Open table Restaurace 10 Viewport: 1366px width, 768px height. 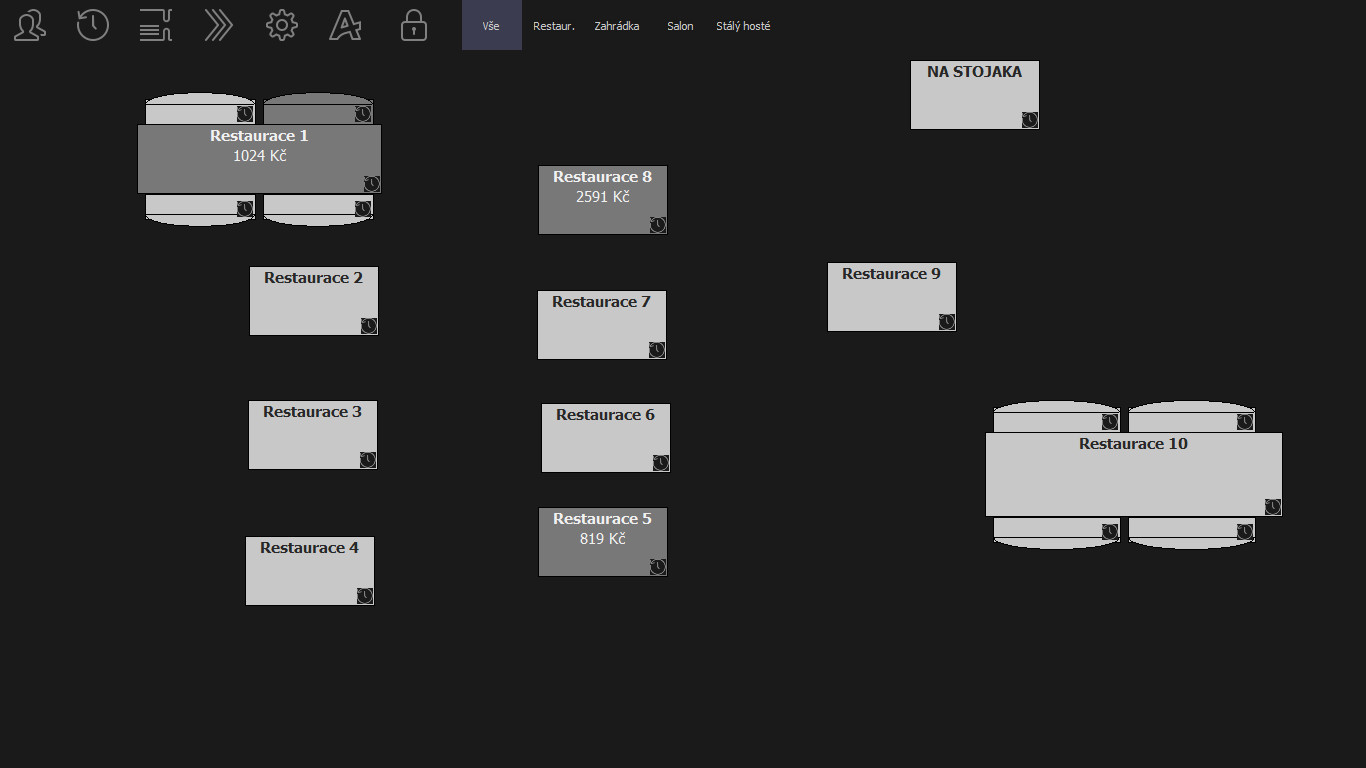point(1133,474)
